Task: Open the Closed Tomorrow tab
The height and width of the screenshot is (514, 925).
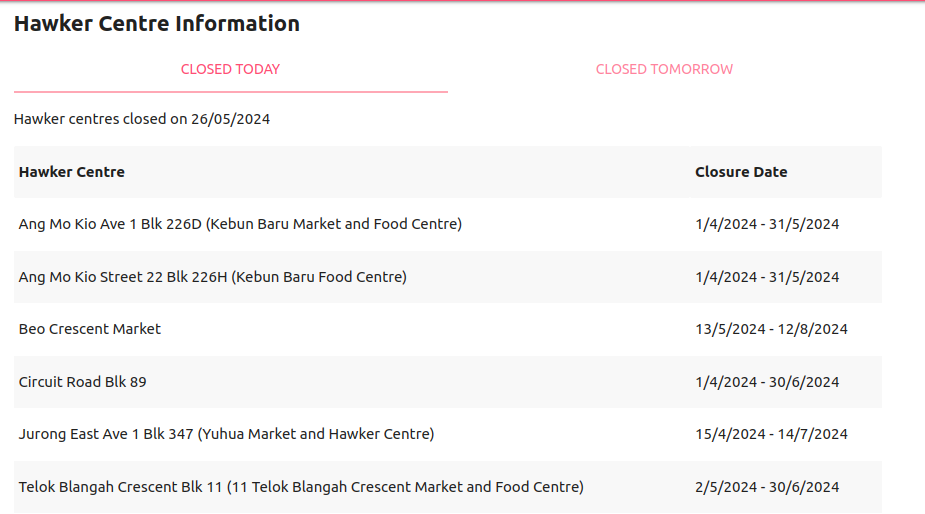Action: [664, 70]
